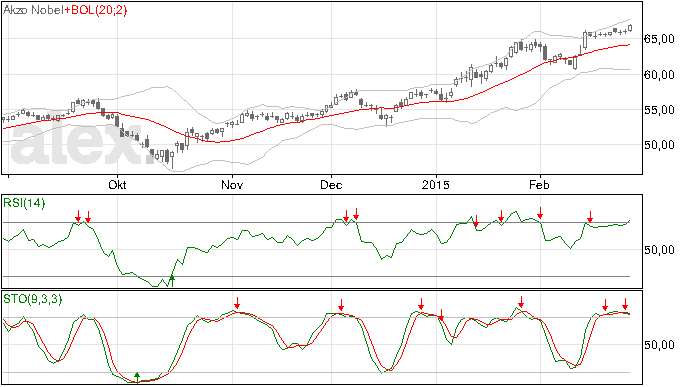
Task: Click the 60,00 price axis value
Action: [659, 75]
